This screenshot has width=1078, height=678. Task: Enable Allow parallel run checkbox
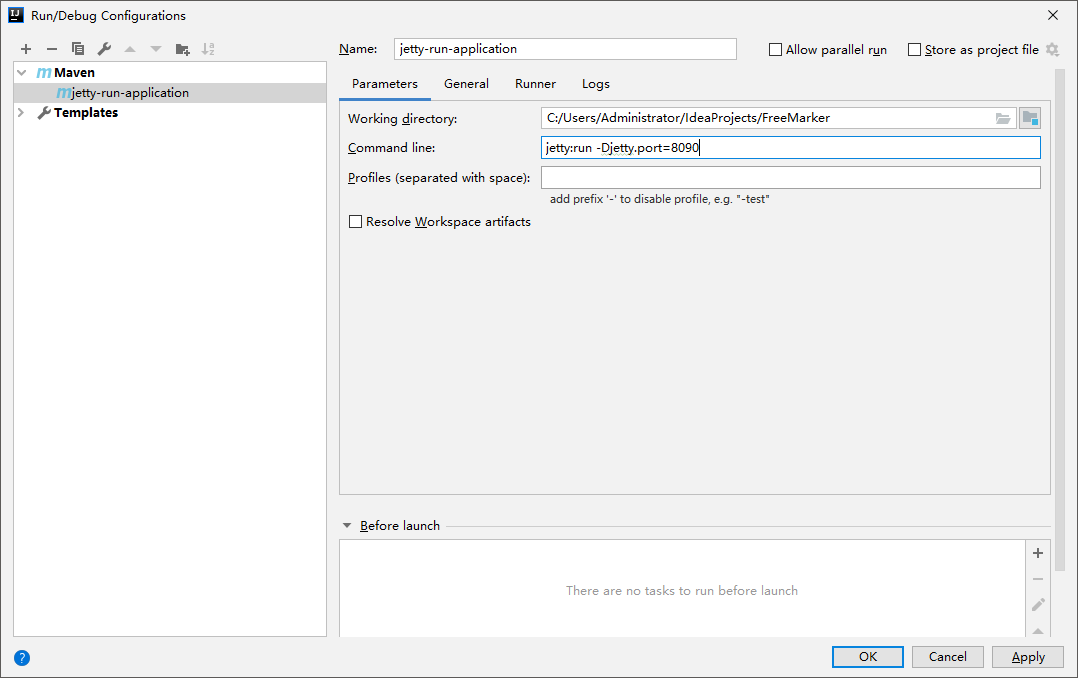(775, 50)
